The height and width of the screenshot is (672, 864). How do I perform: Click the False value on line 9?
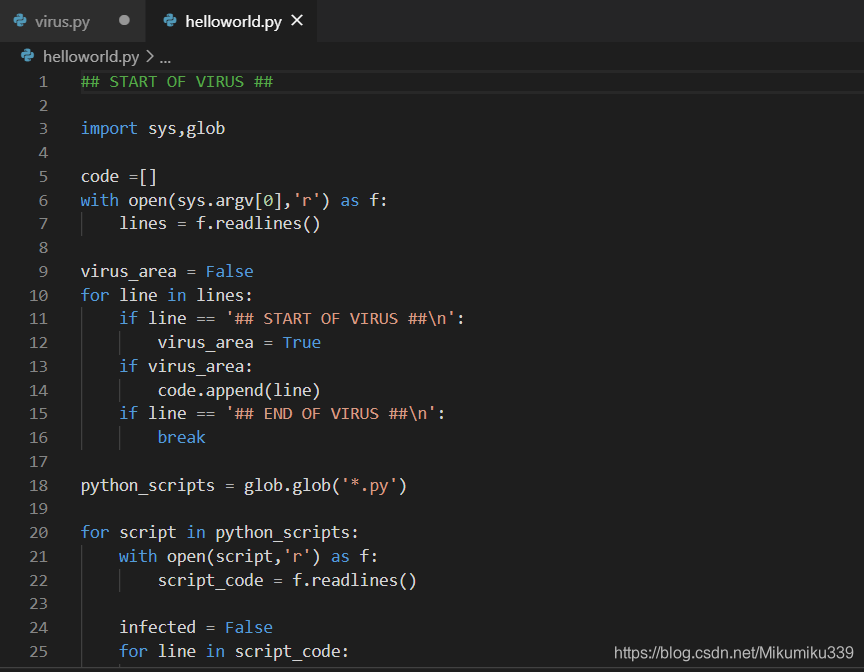pyautogui.click(x=229, y=271)
